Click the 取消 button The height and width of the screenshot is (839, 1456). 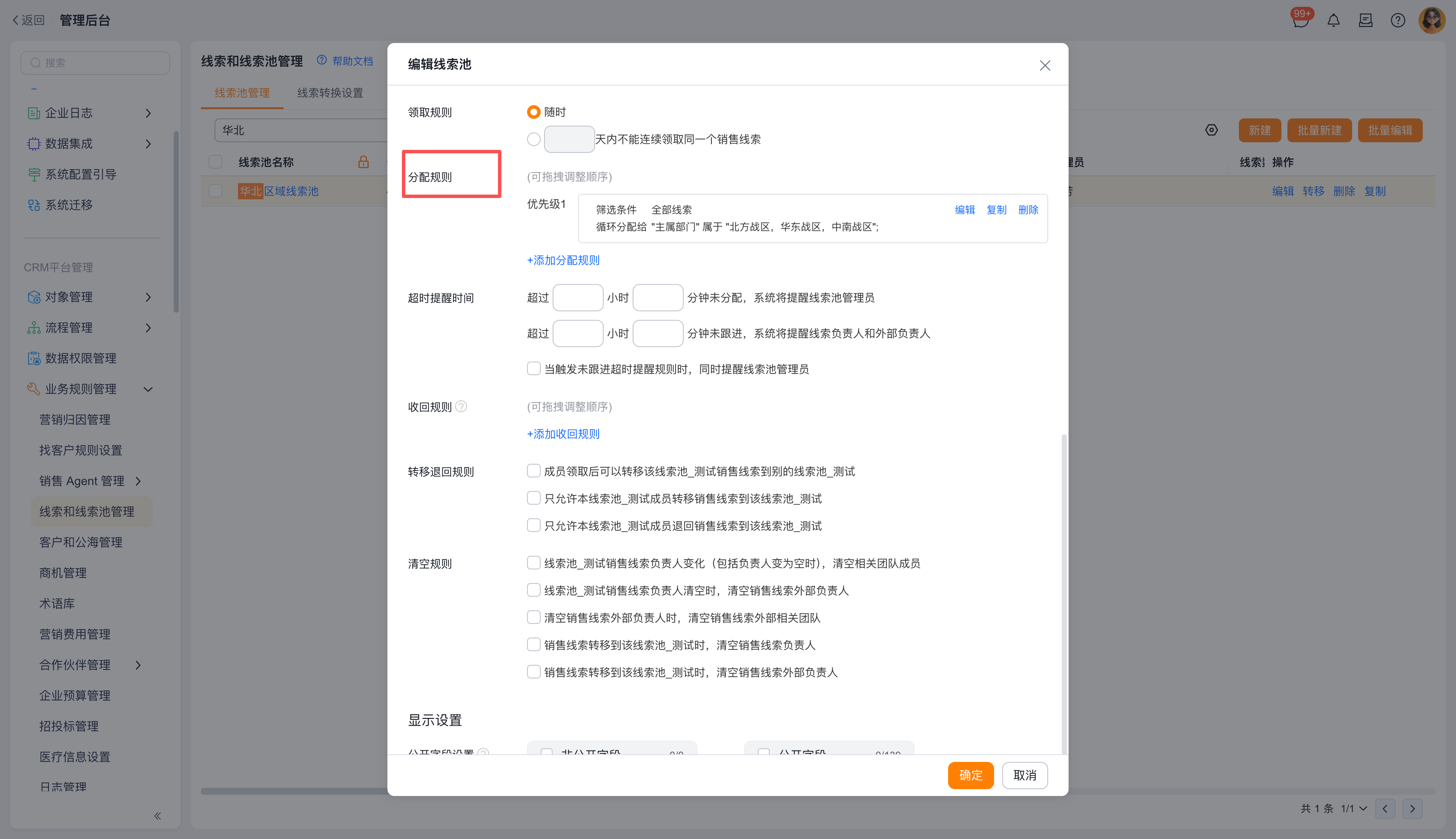tap(1025, 775)
